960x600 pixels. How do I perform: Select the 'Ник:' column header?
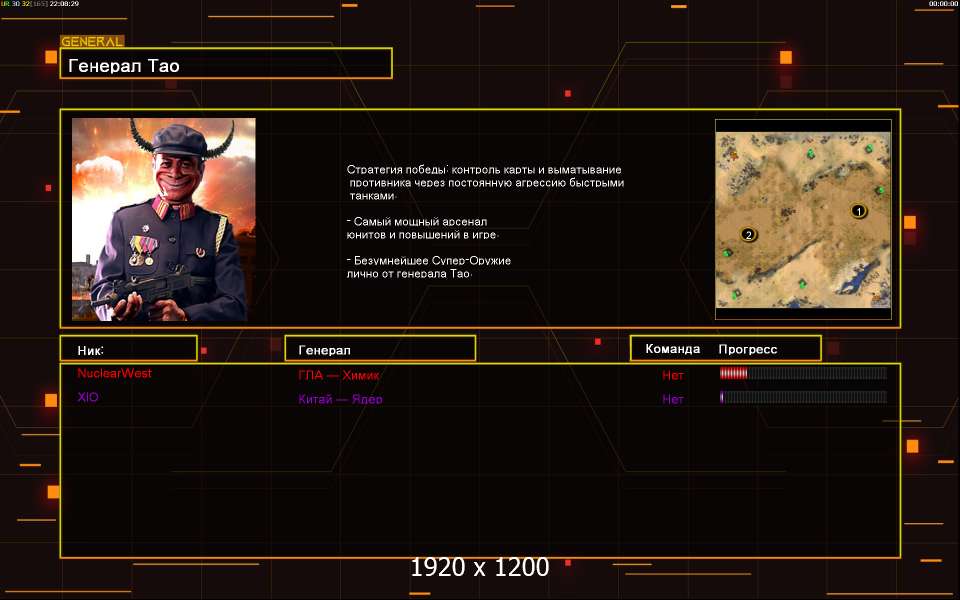click(129, 348)
